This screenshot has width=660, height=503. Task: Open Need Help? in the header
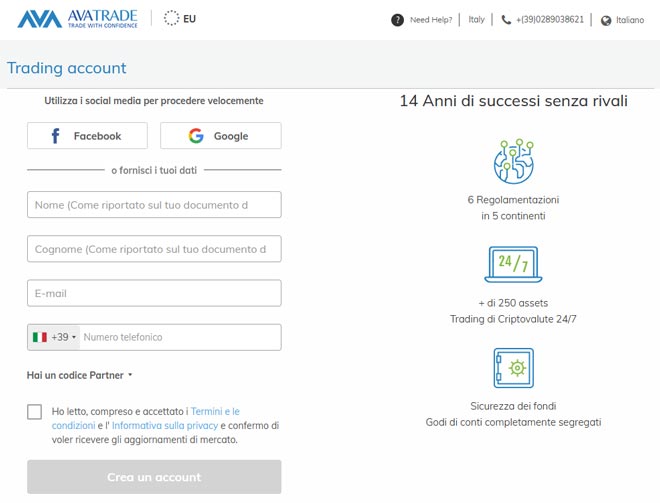[430, 20]
